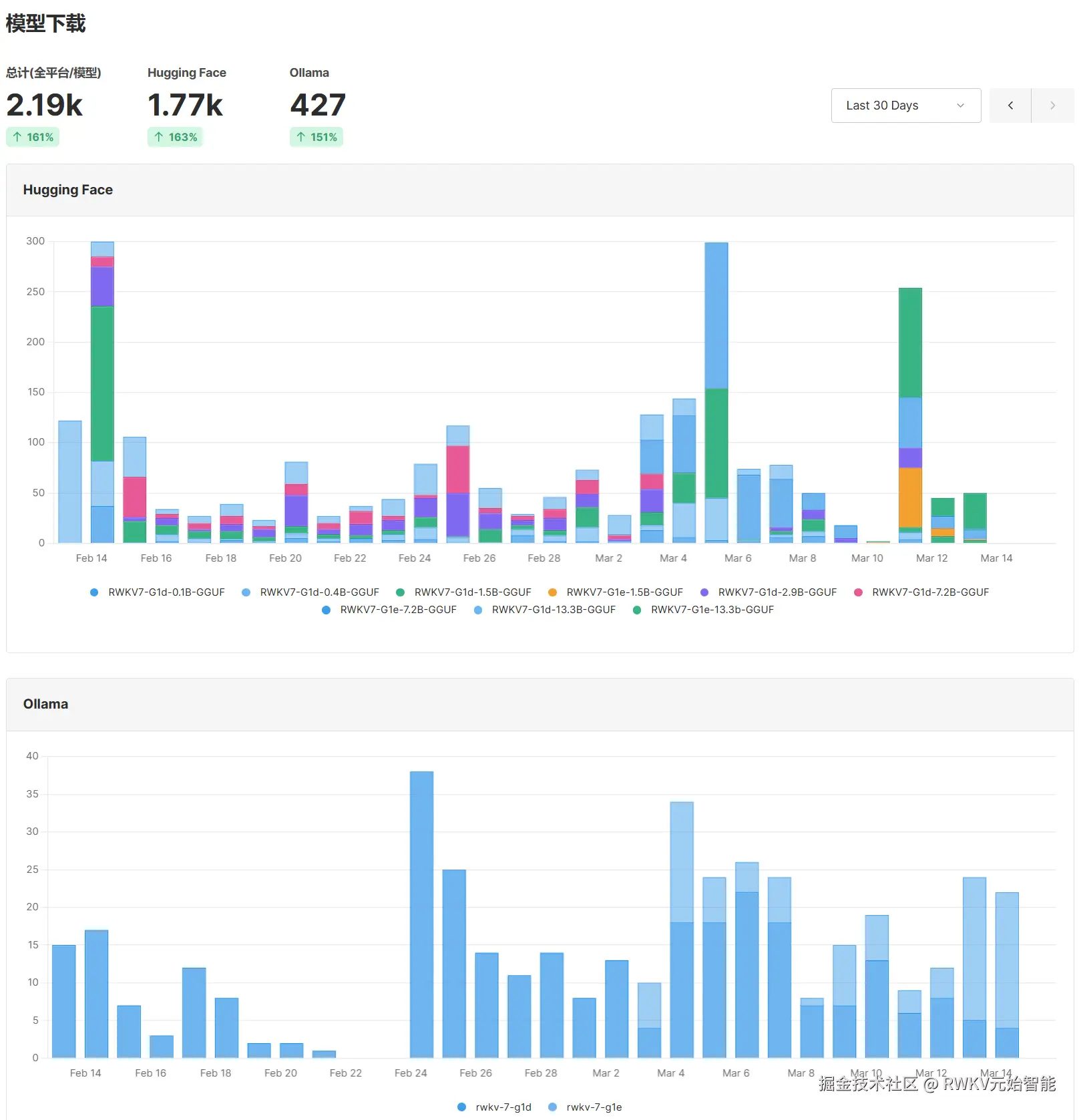
Task: Click the Mar 4 label on Ollama axis
Action: coord(671,1073)
